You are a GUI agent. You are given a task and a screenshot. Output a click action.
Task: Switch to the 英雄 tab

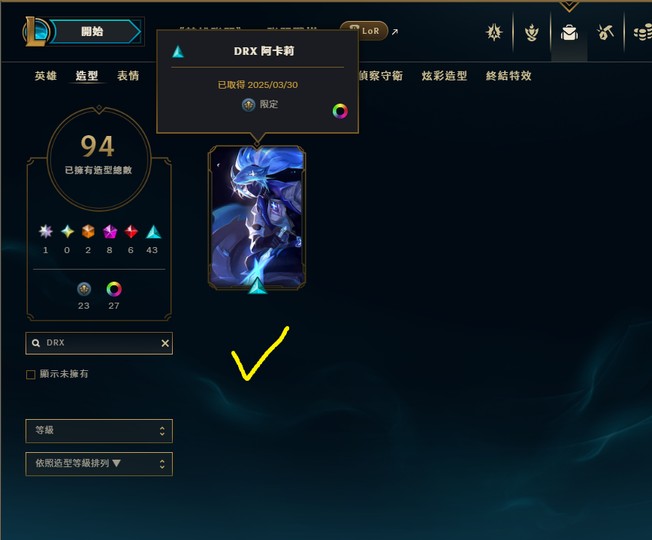[x=46, y=76]
